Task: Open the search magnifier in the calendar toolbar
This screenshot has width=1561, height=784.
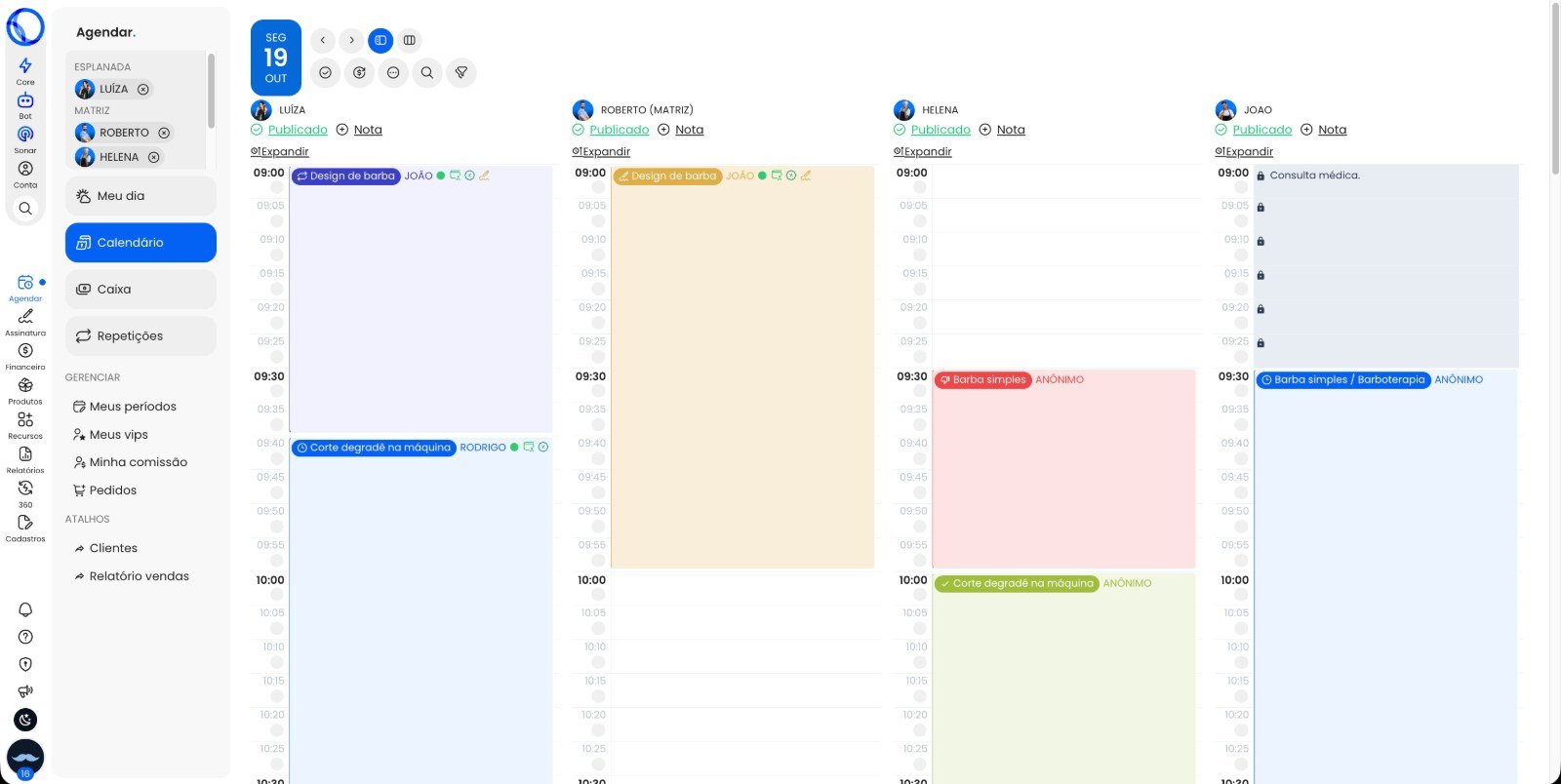Action: pyautogui.click(x=427, y=72)
